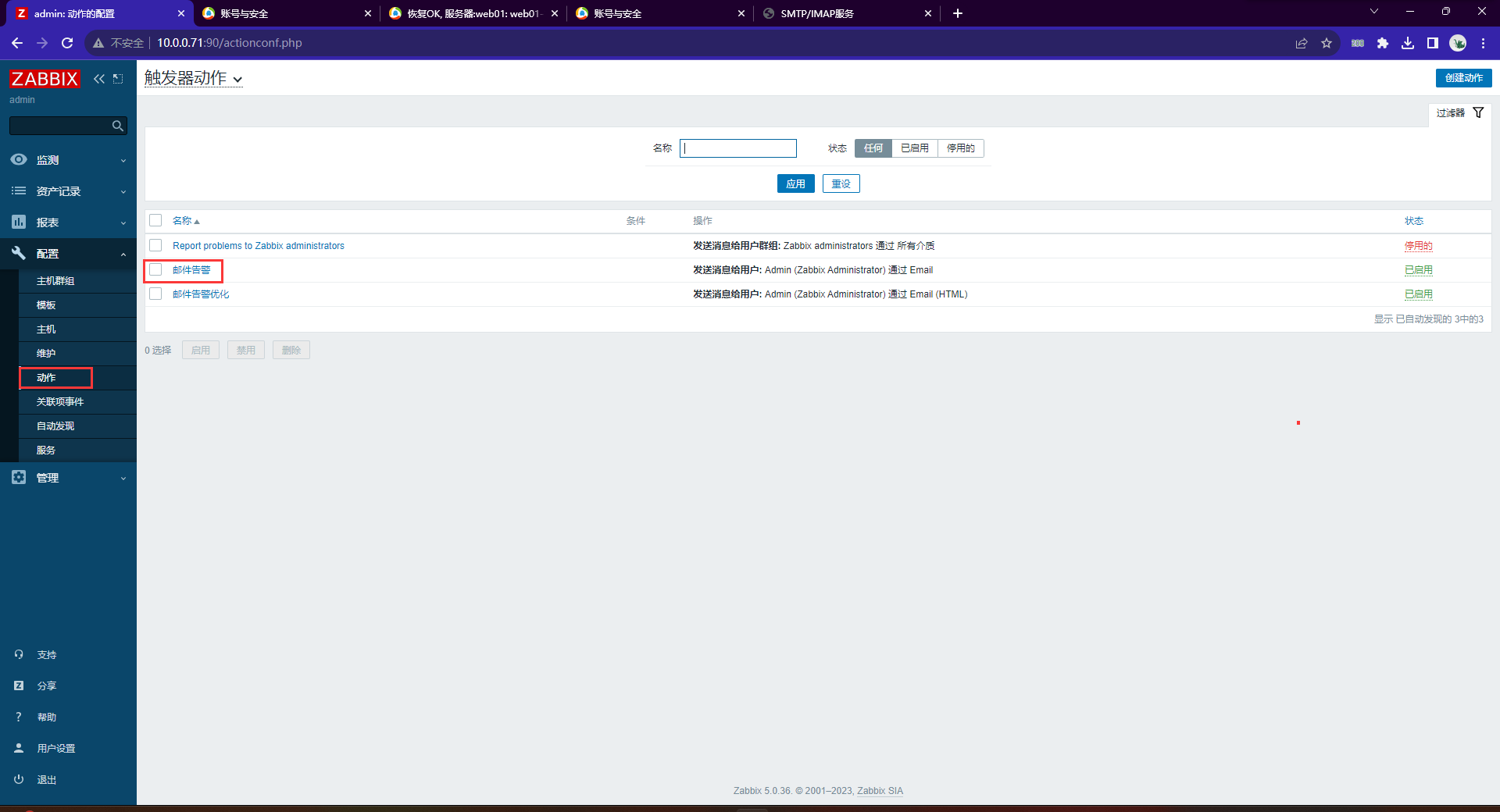Toggle 已启用 status of 邮件告警优化 action
Viewport: 1500px width, 812px height.
click(x=1418, y=294)
